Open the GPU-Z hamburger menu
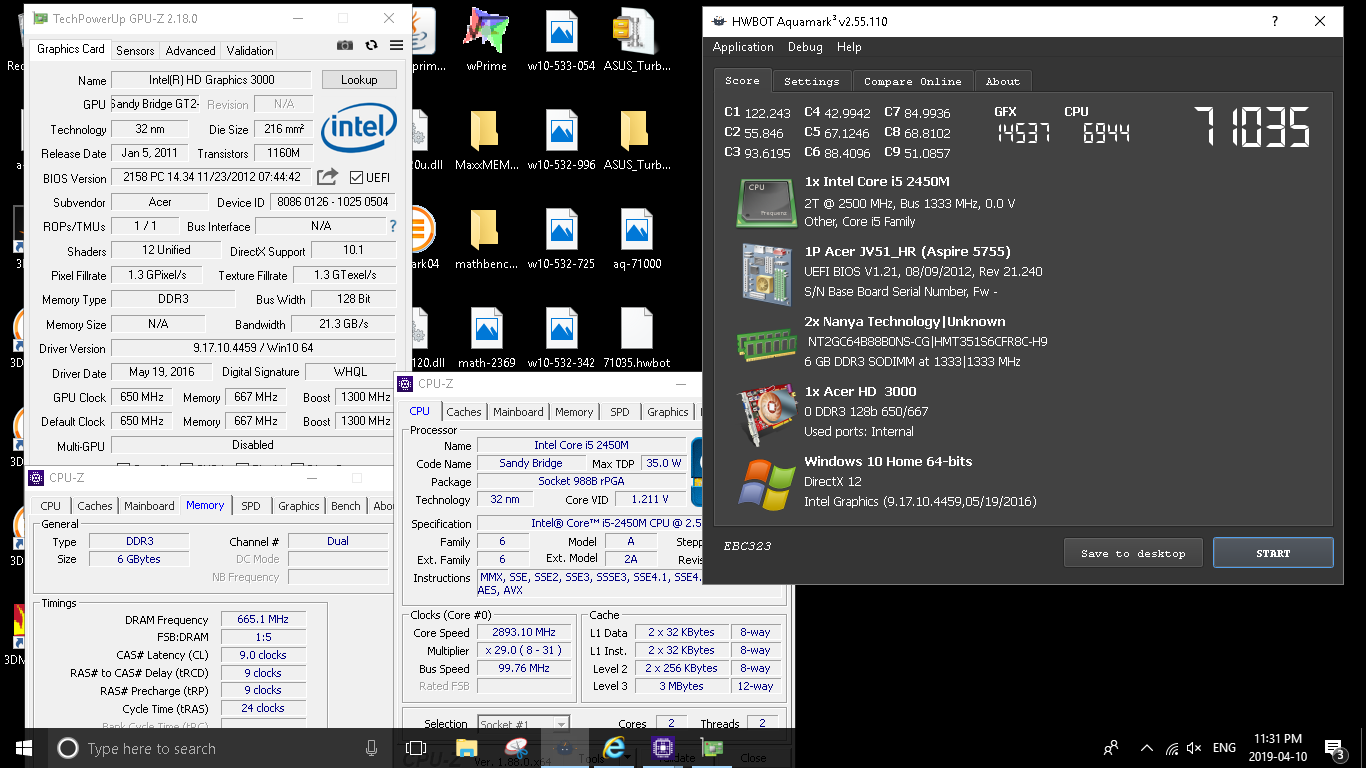The image size is (1366, 768). pos(396,45)
